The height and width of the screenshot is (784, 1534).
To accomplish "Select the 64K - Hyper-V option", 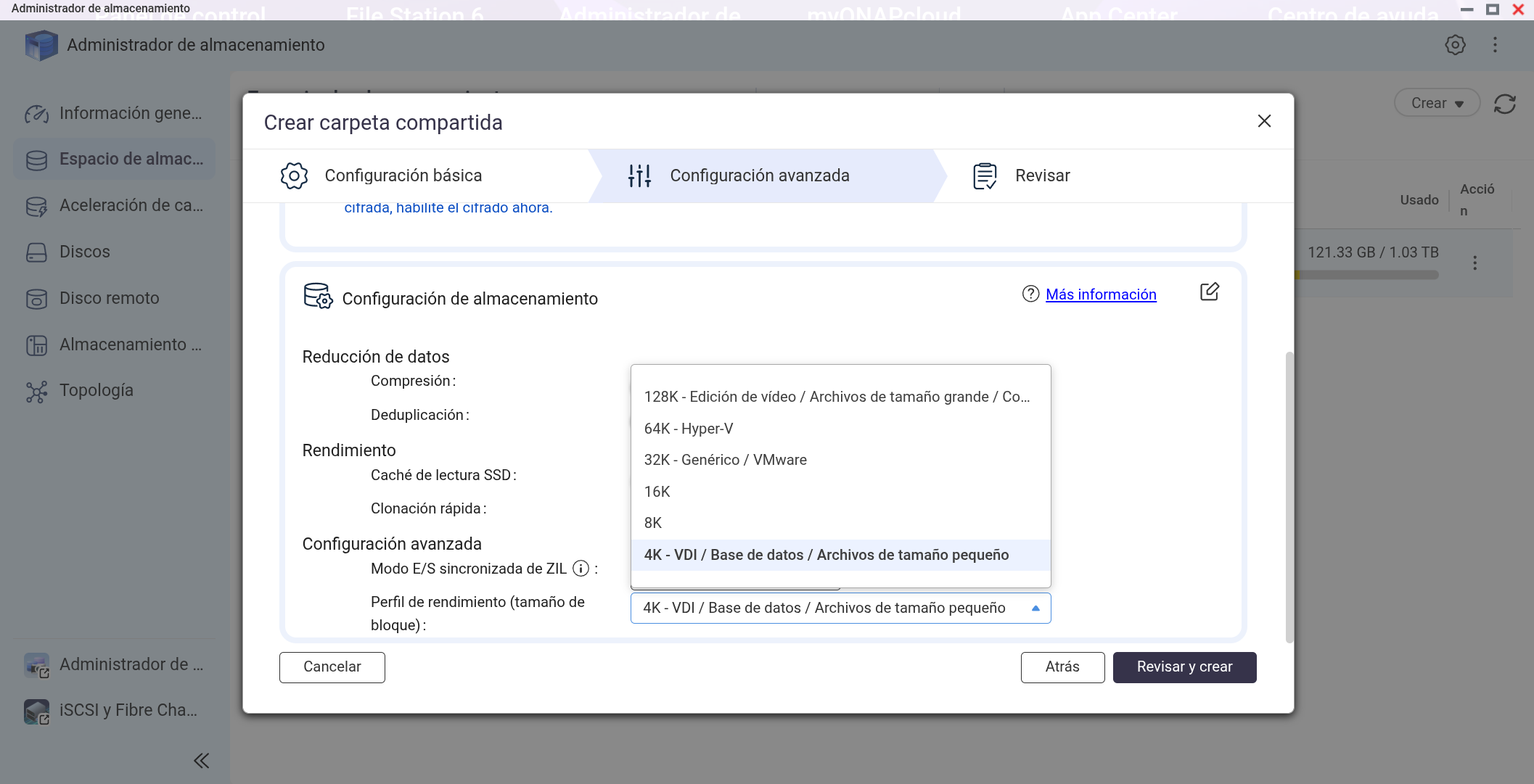I will pyautogui.click(x=688, y=429).
